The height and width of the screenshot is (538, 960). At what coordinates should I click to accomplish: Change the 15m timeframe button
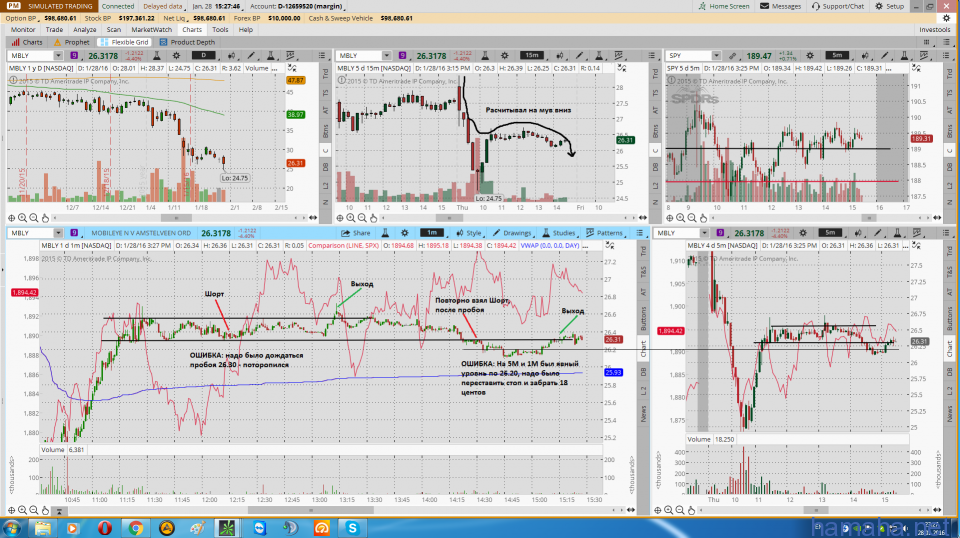point(531,56)
